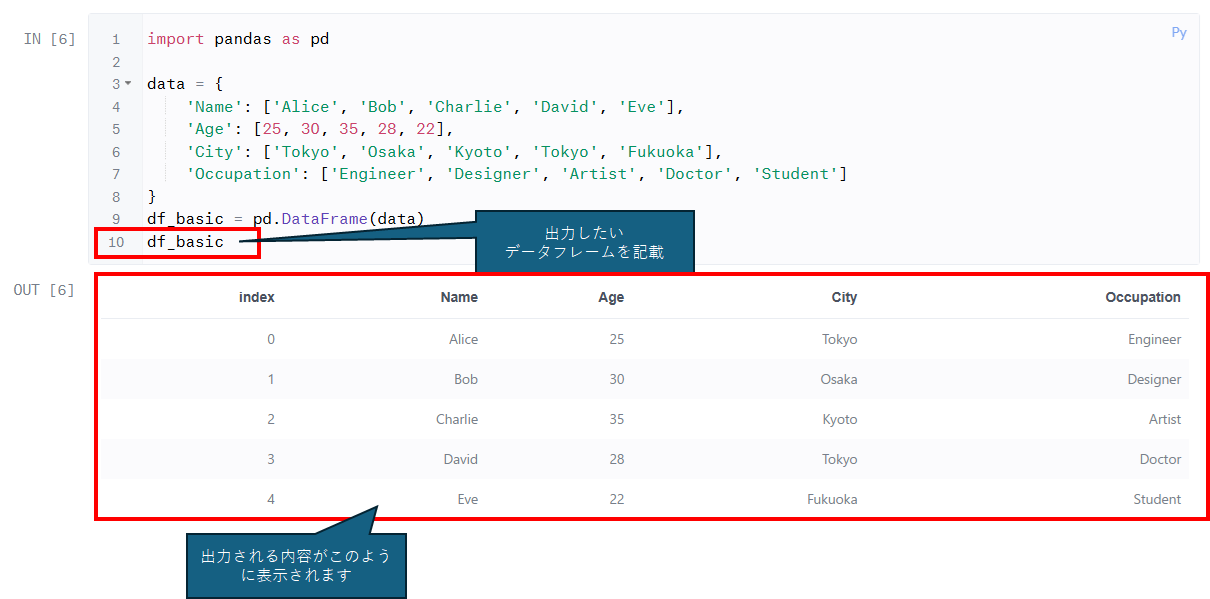Place cursor on line 10 df_basic
This screenshot has width=1210, height=599.
tap(185, 242)
